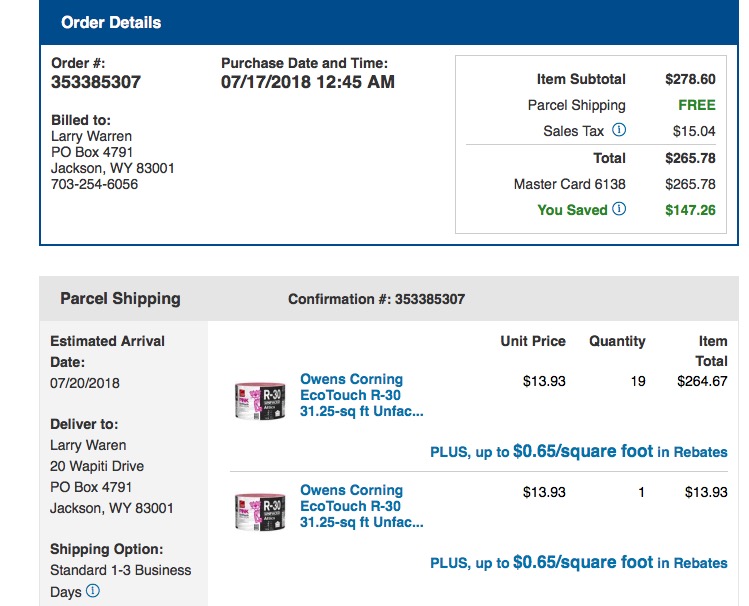Viewport: 749px width, 606px height.
Task: Click the $264.67 item total
Action: (x=702, y=381)
